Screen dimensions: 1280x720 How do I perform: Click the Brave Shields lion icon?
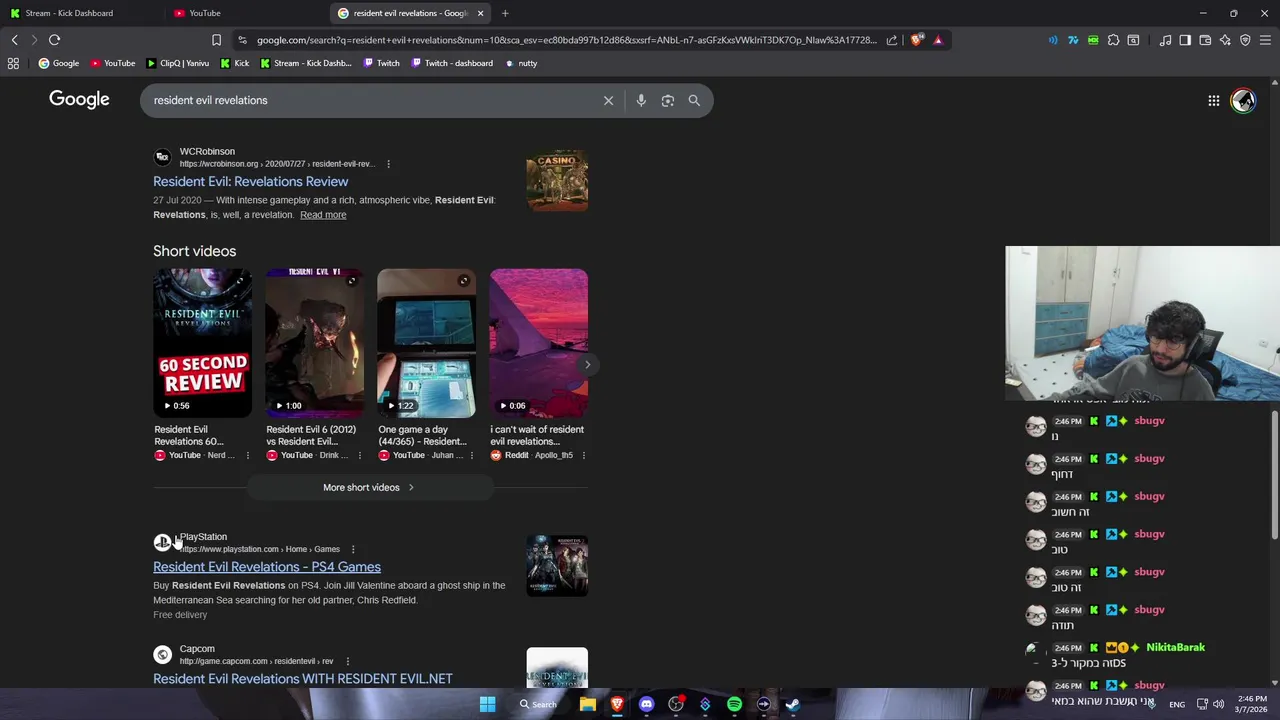[916, 40]
